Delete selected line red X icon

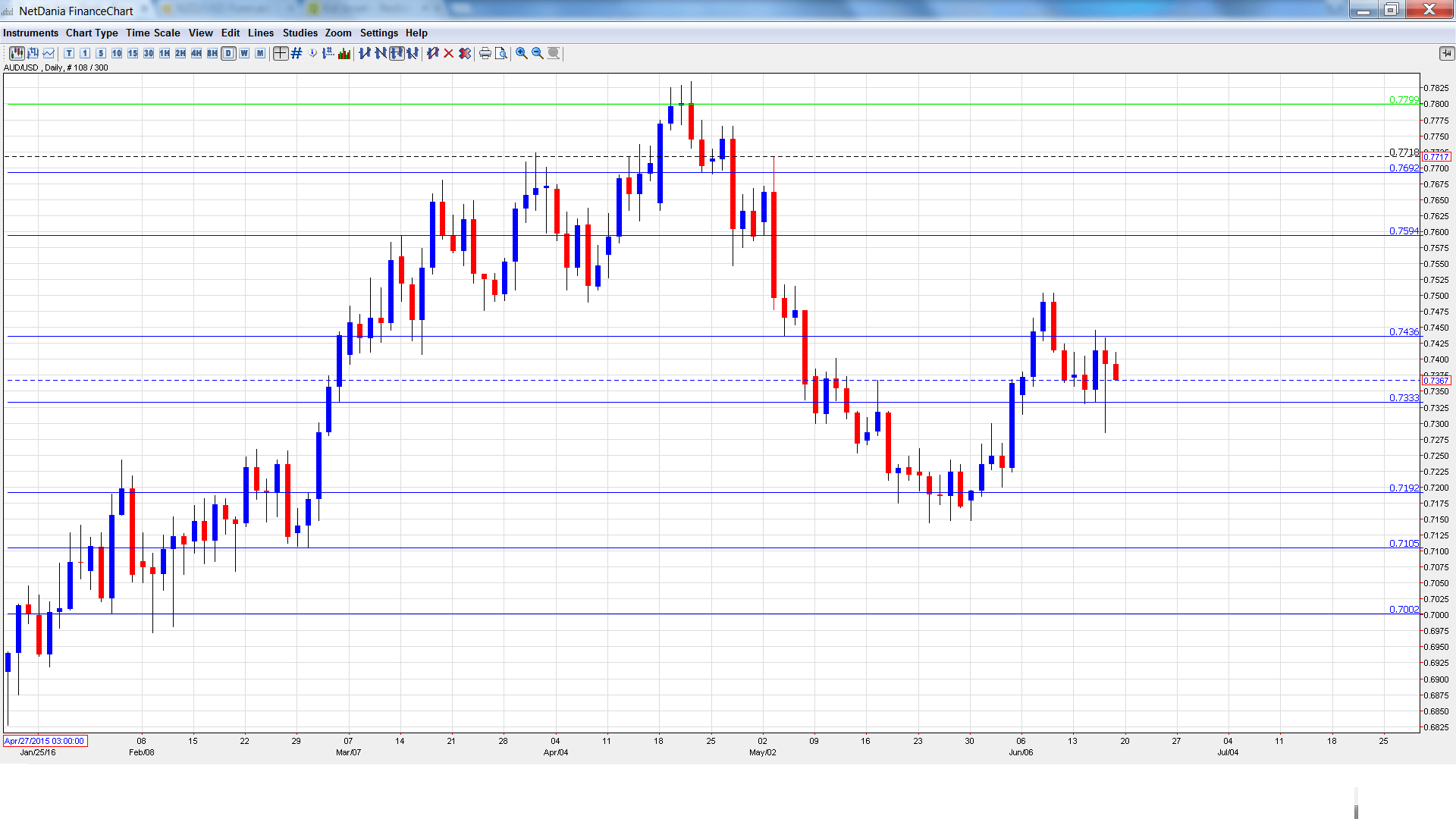(449, 53)
